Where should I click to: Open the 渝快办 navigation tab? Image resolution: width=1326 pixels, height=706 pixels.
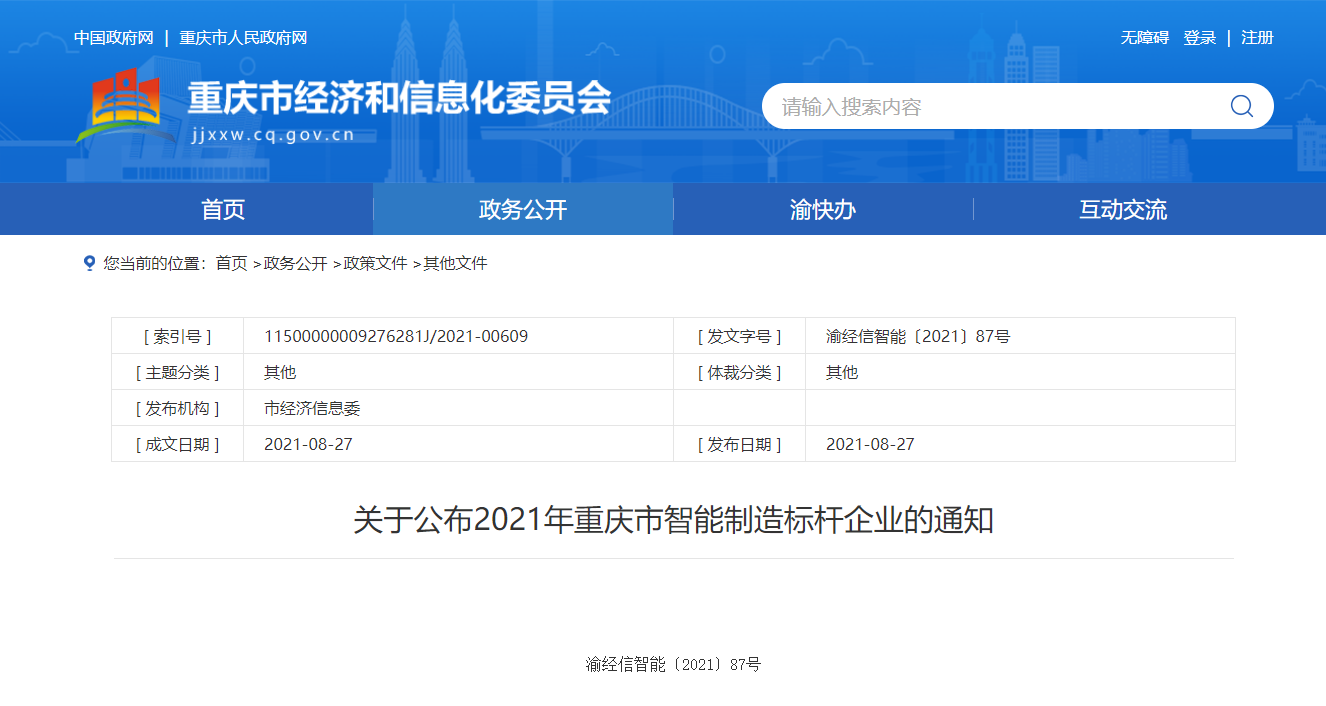pos(823,209)
